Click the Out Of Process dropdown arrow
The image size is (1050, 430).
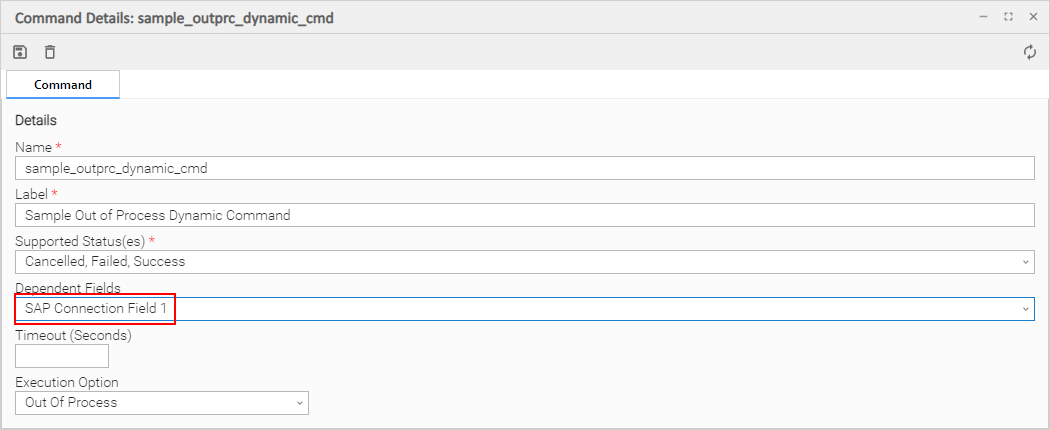[299, 402]
